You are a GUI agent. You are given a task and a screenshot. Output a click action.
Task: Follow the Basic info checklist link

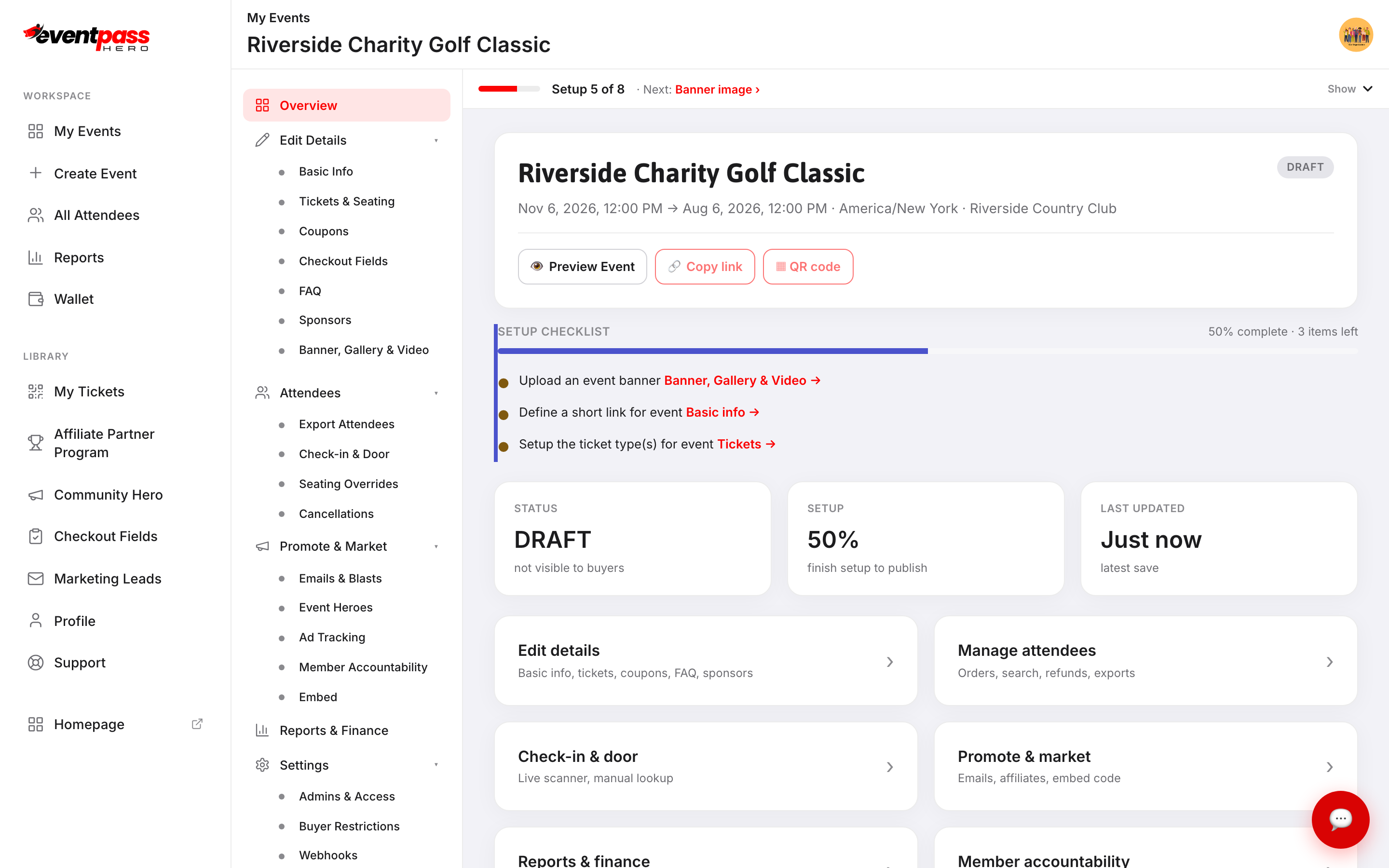722,412
